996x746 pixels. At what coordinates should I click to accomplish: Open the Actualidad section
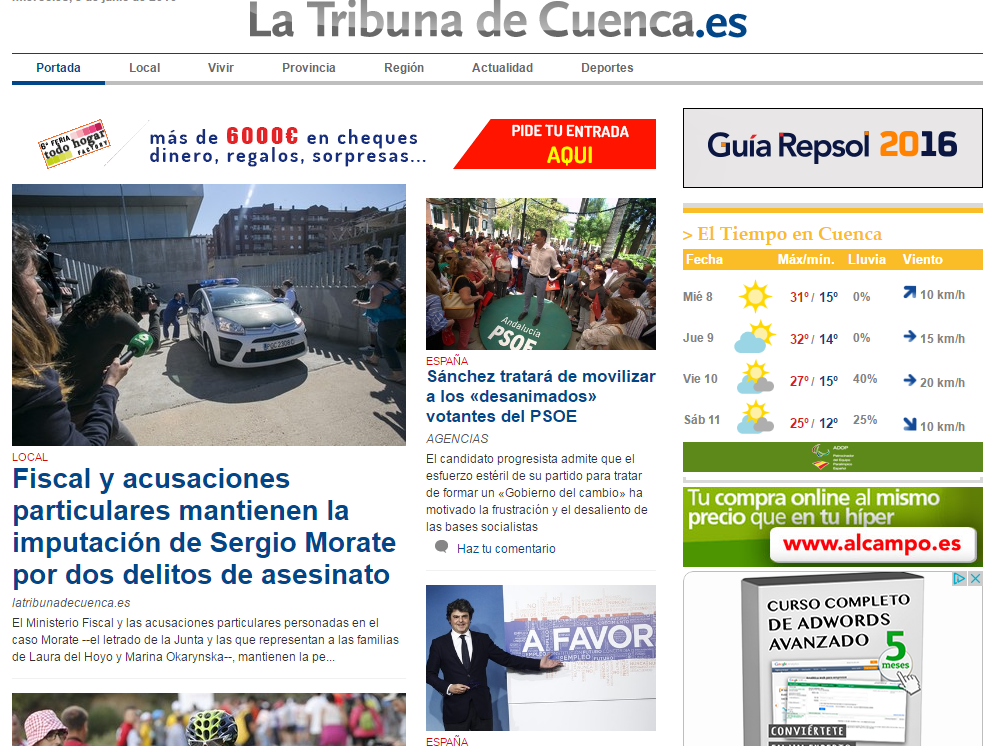tap(502, 68)
